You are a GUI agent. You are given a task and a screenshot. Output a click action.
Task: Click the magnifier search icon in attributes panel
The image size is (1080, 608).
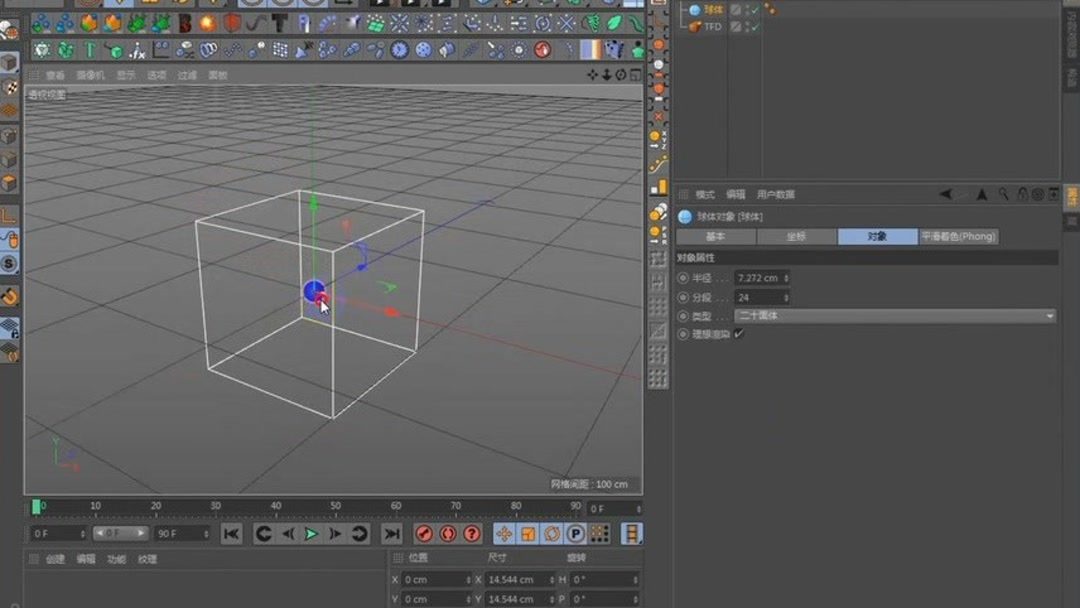[1003, 193]
